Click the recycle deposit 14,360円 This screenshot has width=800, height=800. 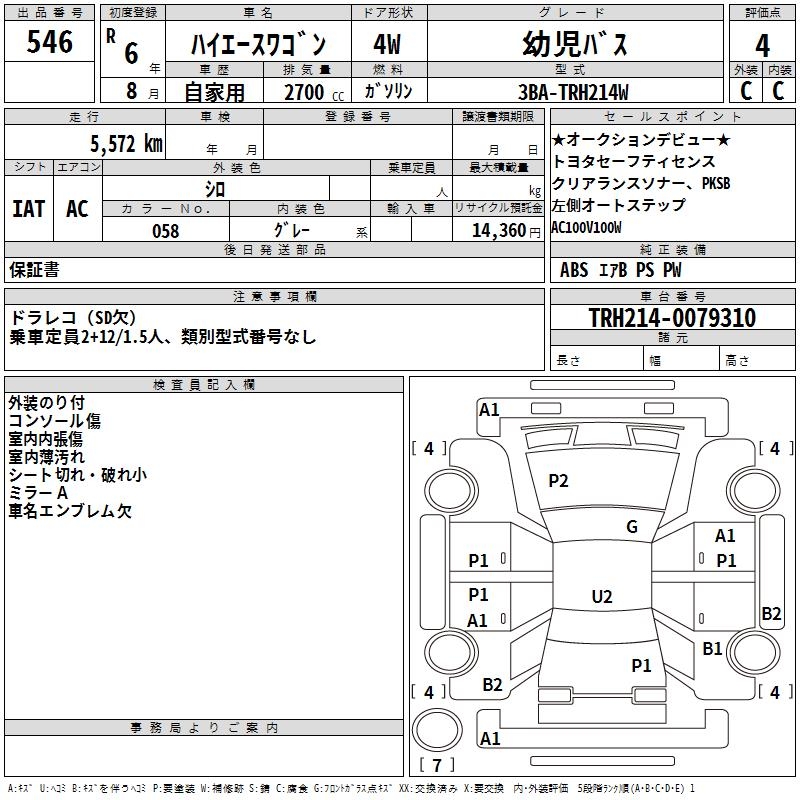pos(506,231)
